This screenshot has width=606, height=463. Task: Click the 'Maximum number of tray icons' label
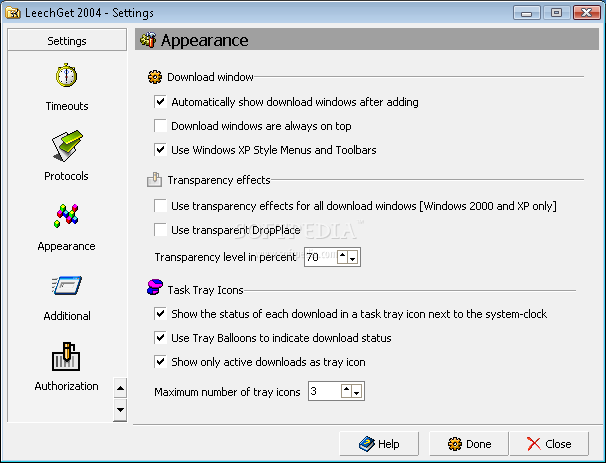[x=227, y=392]
